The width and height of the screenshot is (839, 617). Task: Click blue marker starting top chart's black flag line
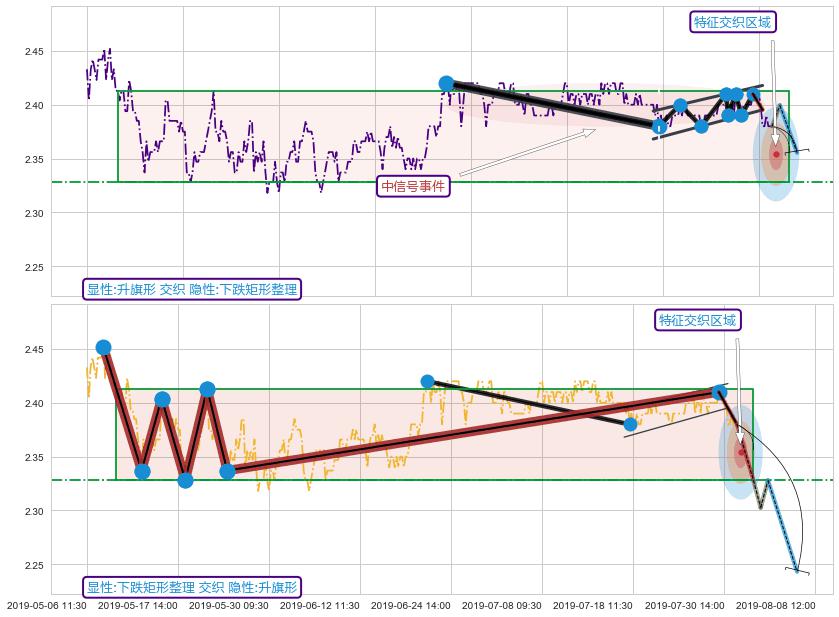pos(446,84)
